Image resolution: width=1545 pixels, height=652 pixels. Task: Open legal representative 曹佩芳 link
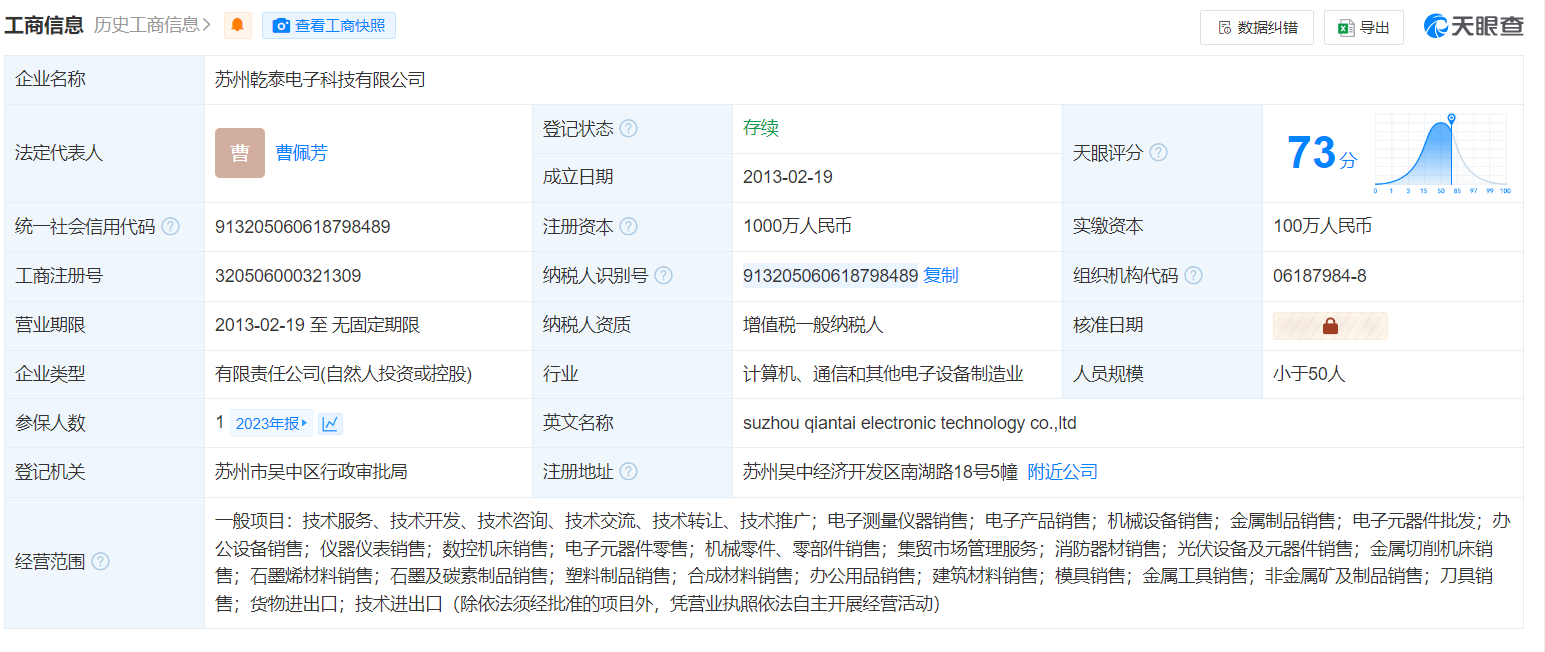(302, 153)
